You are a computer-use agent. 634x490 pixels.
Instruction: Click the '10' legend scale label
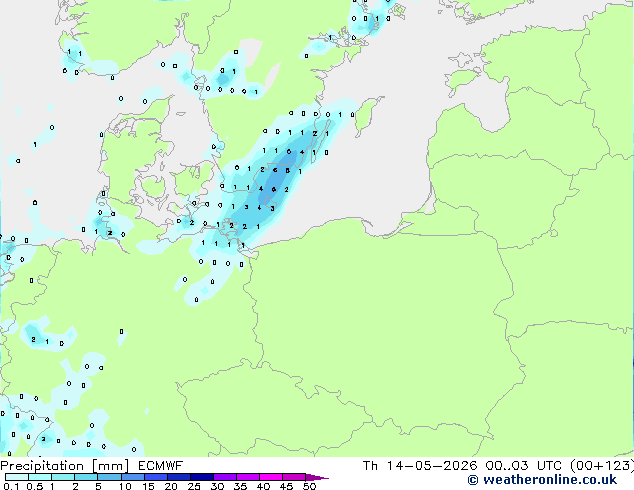point(125,486)
